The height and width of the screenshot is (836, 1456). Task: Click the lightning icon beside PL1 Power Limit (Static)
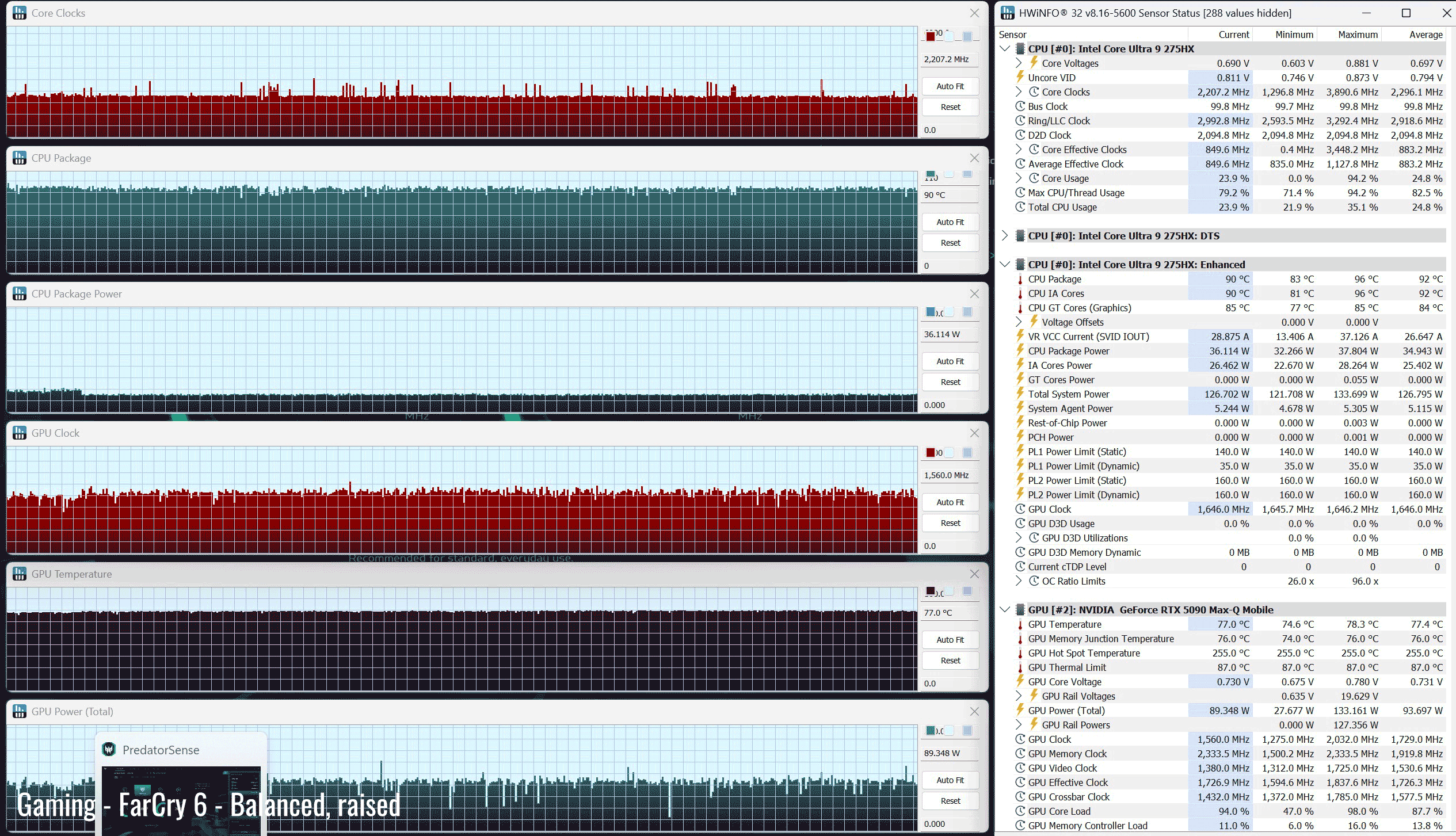coord(1020,451)
